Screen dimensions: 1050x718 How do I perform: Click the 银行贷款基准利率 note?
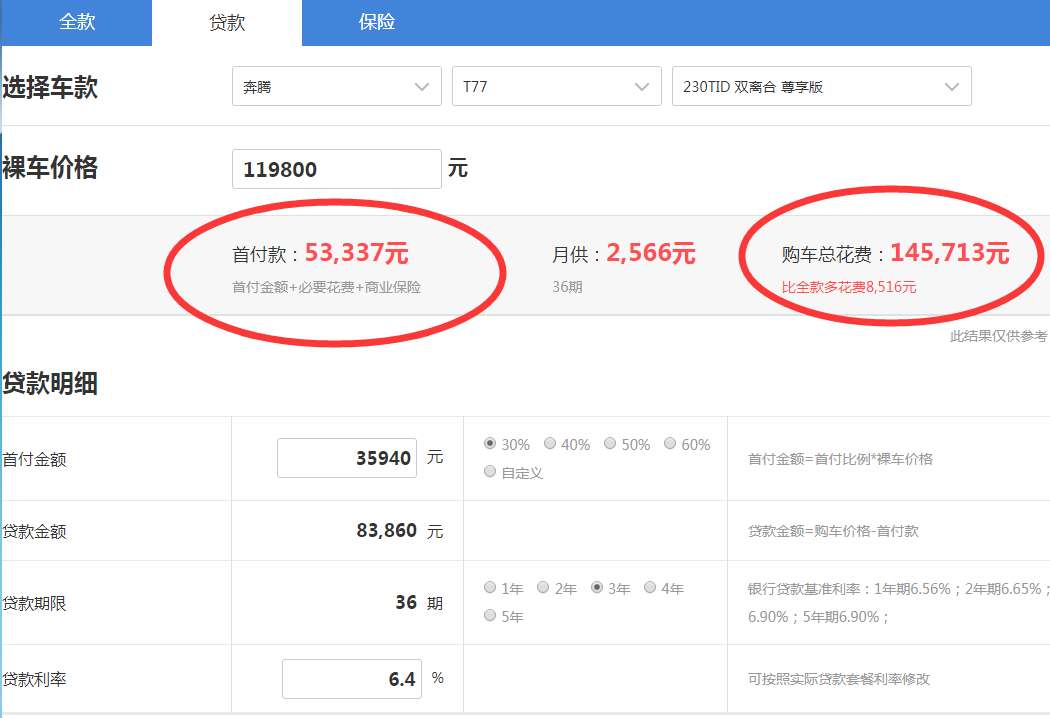click(897, 603)
